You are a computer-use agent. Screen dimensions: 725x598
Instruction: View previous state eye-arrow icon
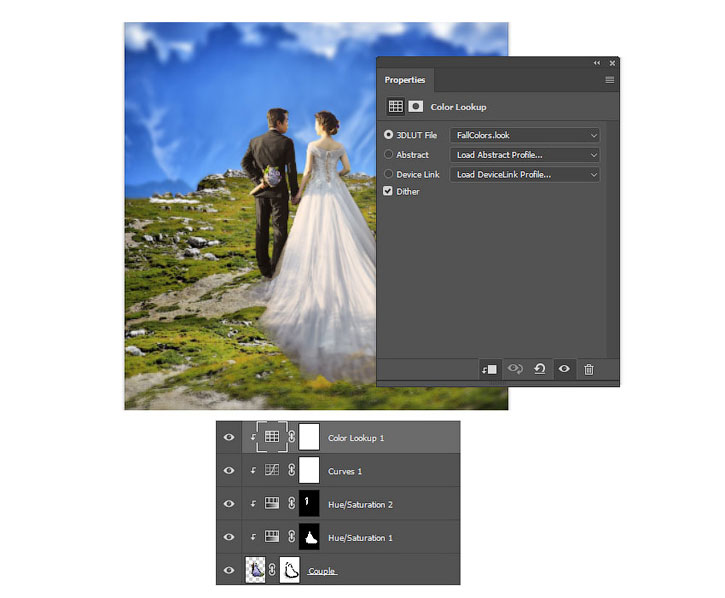click(515, 369)
